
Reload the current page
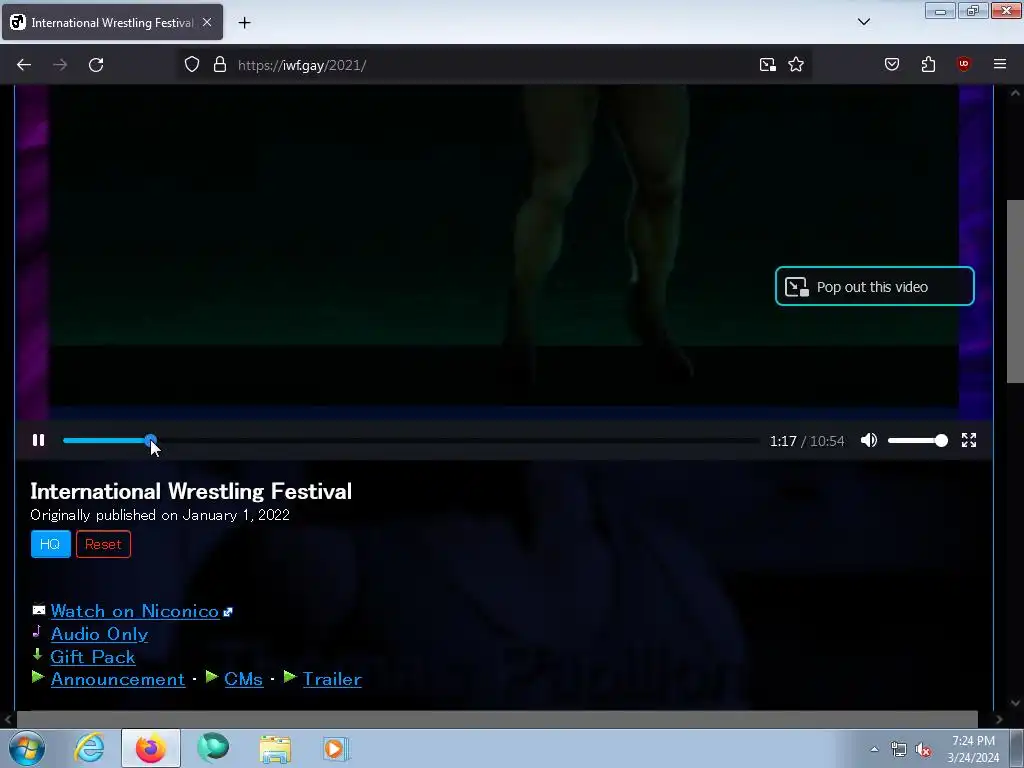96,65
